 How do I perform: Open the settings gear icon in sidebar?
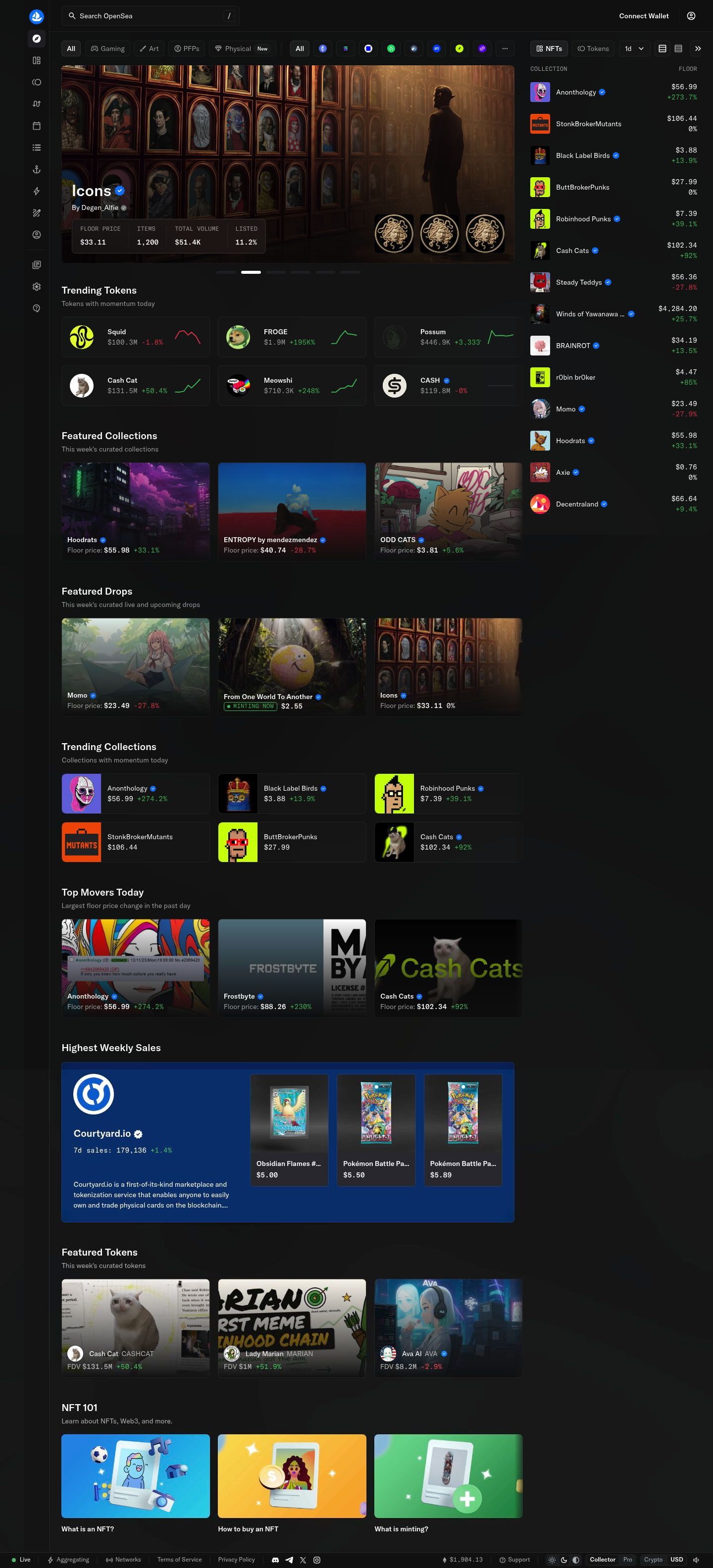37,287
